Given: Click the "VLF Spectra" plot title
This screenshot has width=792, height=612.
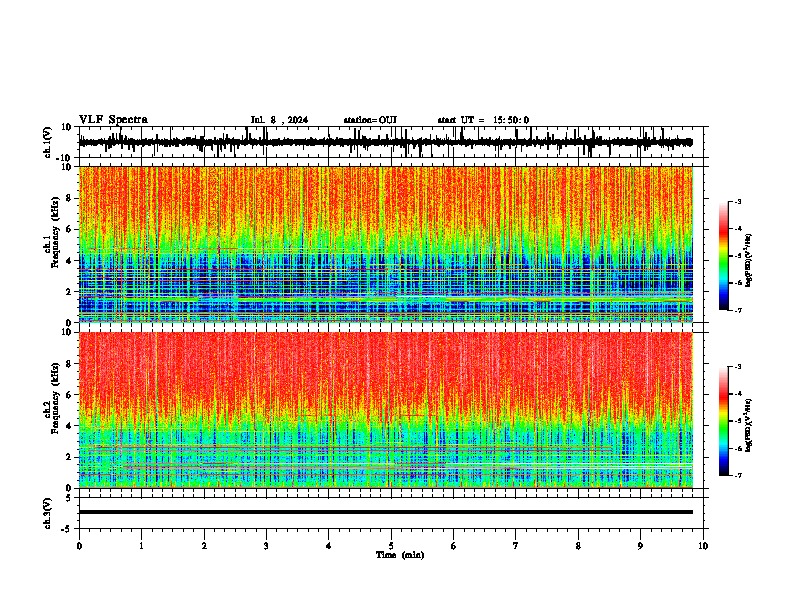Looking at the screenshot, I should (113, 120).
